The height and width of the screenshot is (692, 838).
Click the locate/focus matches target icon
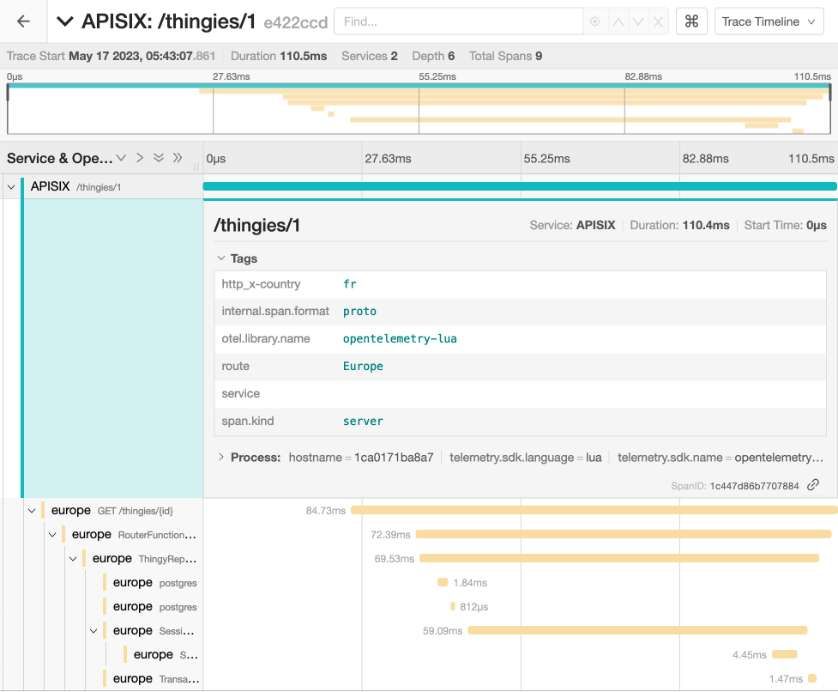pos(596,21)
